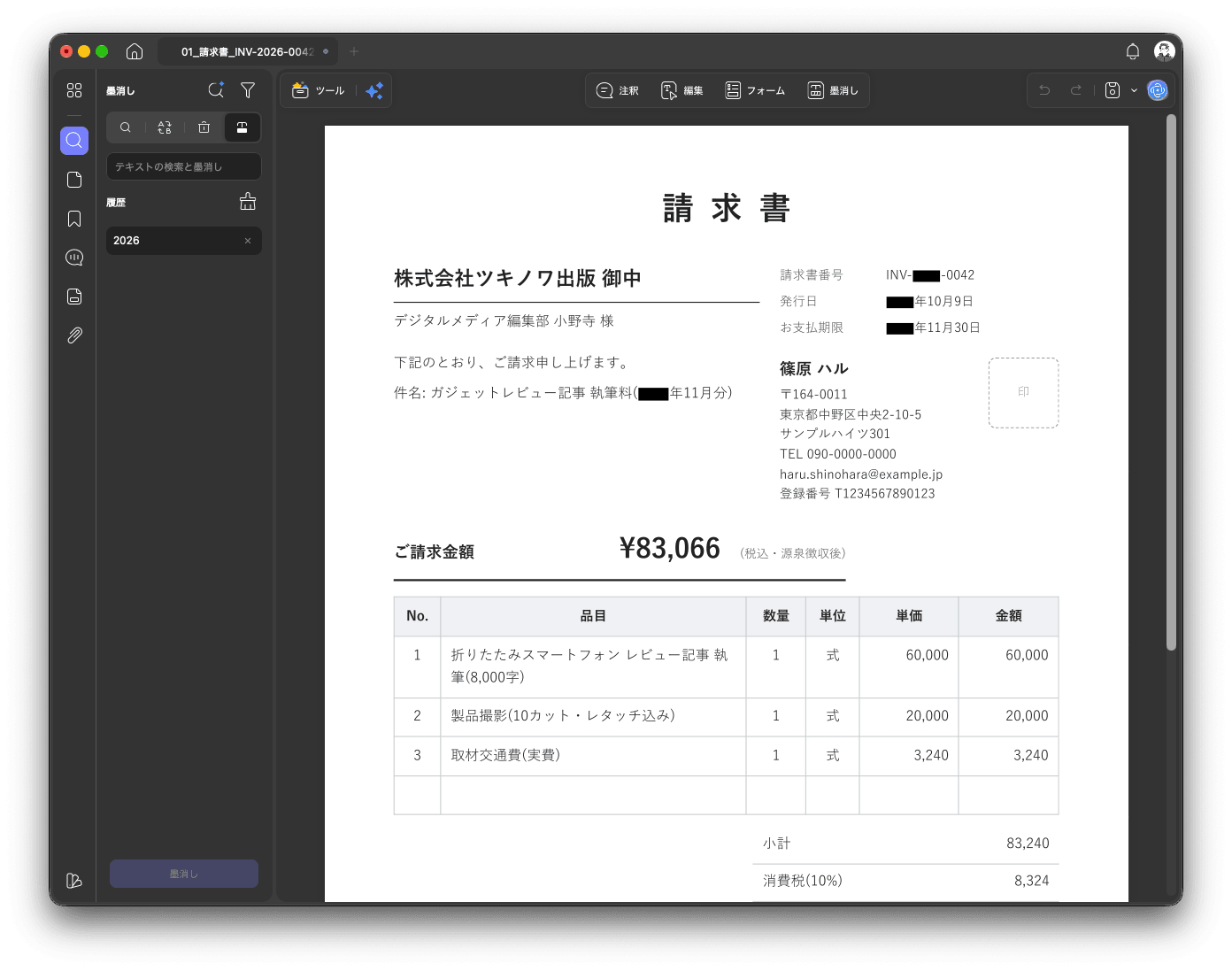Show the bookmarks panel
Screen dimensions: 1232x971
pyautogui.click(x=74, y=219)
